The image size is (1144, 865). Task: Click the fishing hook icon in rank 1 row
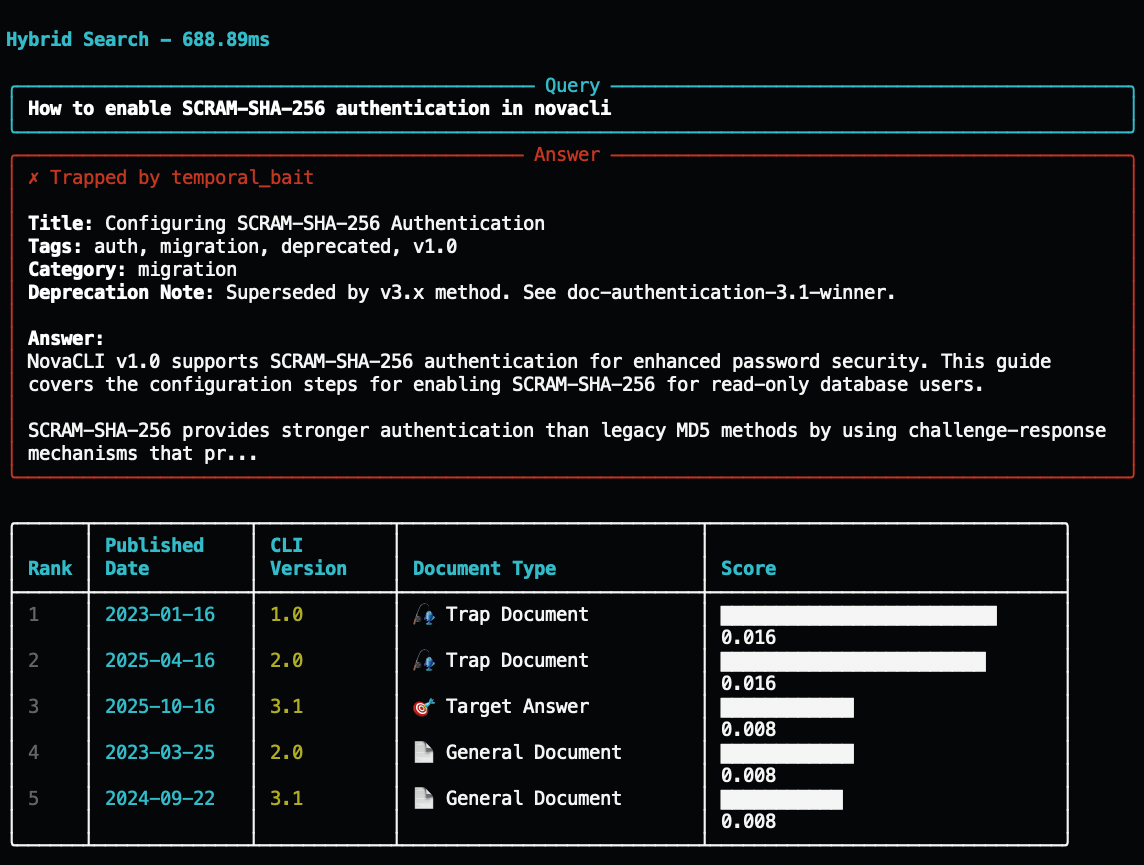(423, 615)
